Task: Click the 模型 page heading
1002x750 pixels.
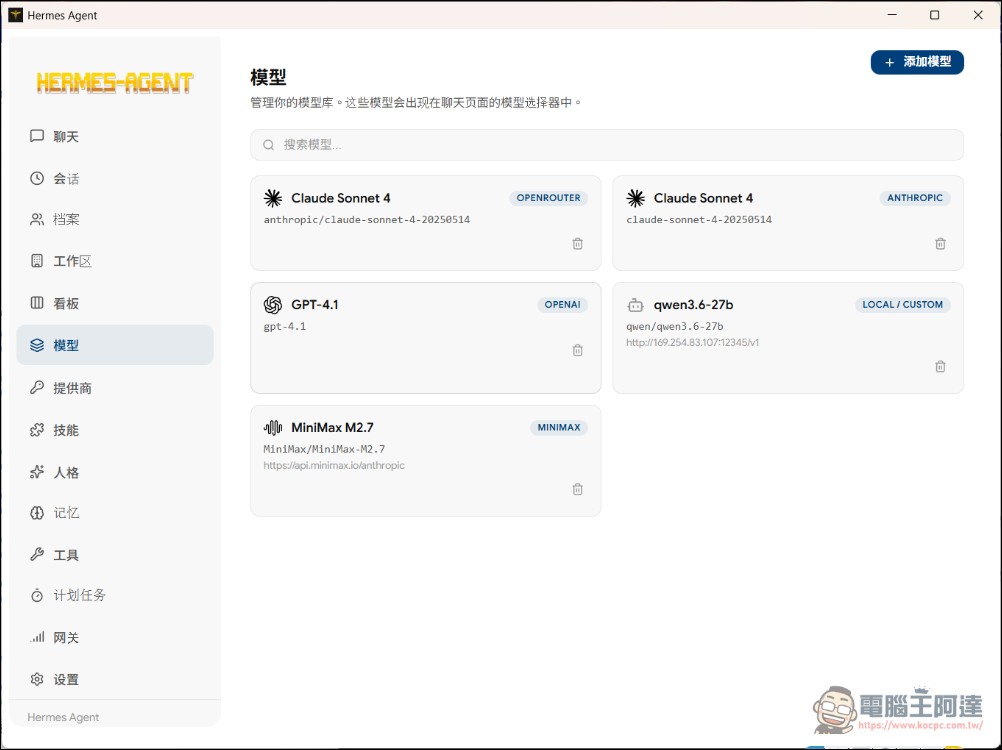Action: coord(268,77)
